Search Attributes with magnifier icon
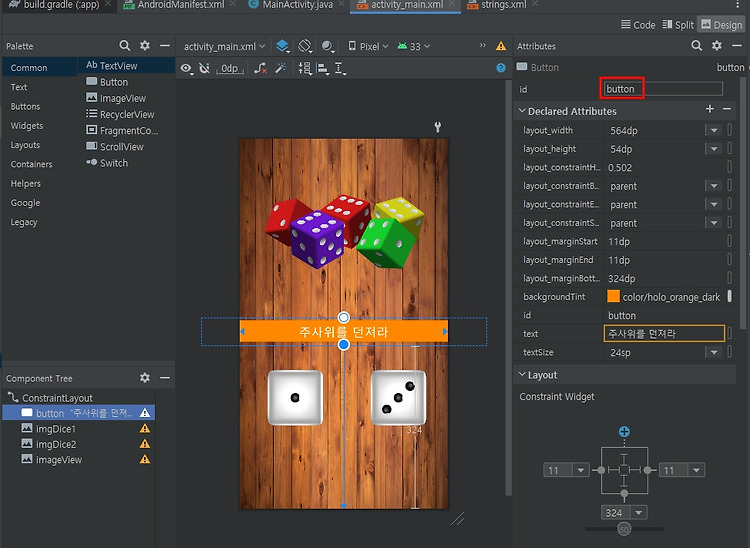Viewport: 750px width, 548px height. 696,45
